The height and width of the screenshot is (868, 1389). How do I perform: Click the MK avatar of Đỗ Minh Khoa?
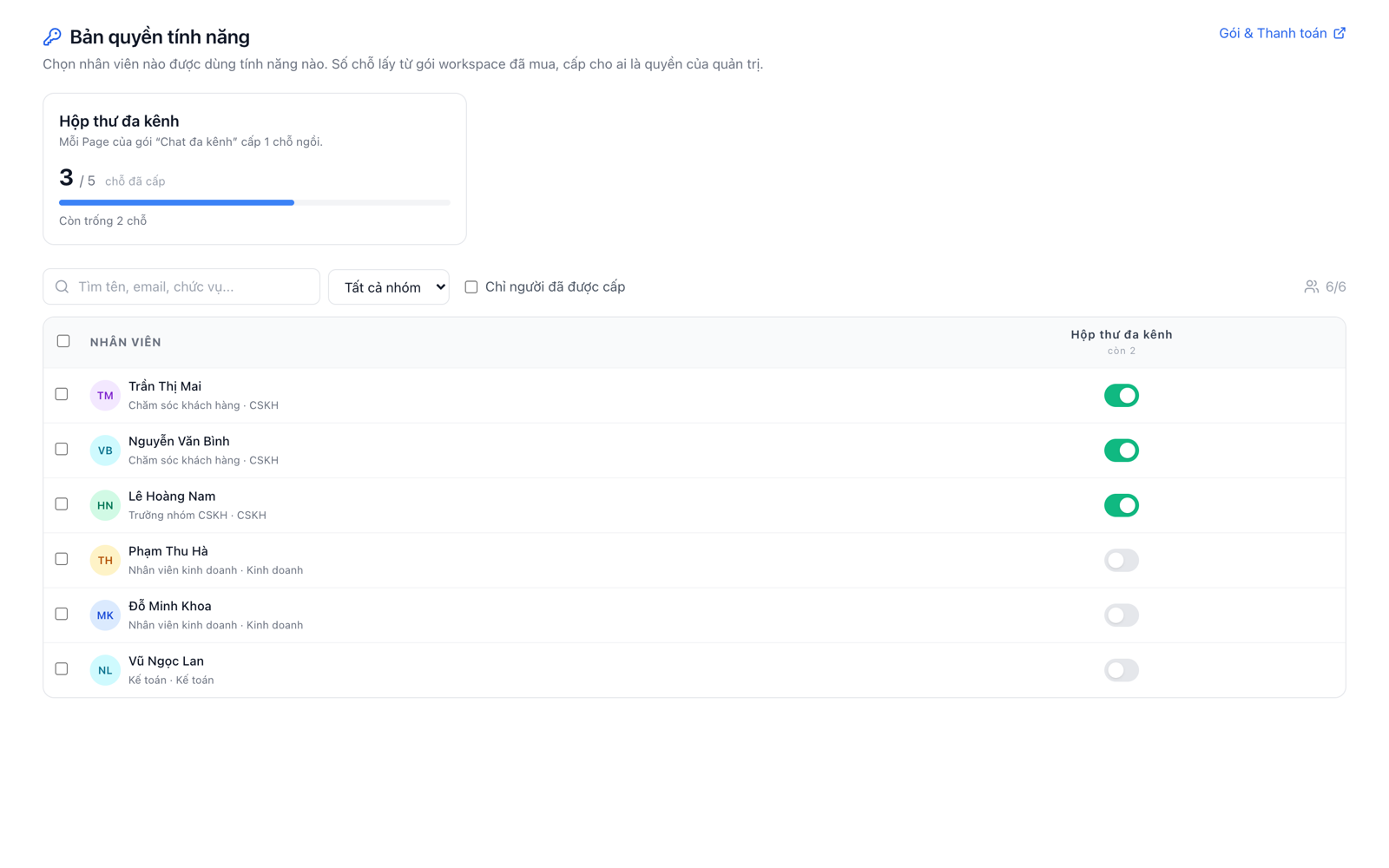pyautogui.click(x=105, y=615)
